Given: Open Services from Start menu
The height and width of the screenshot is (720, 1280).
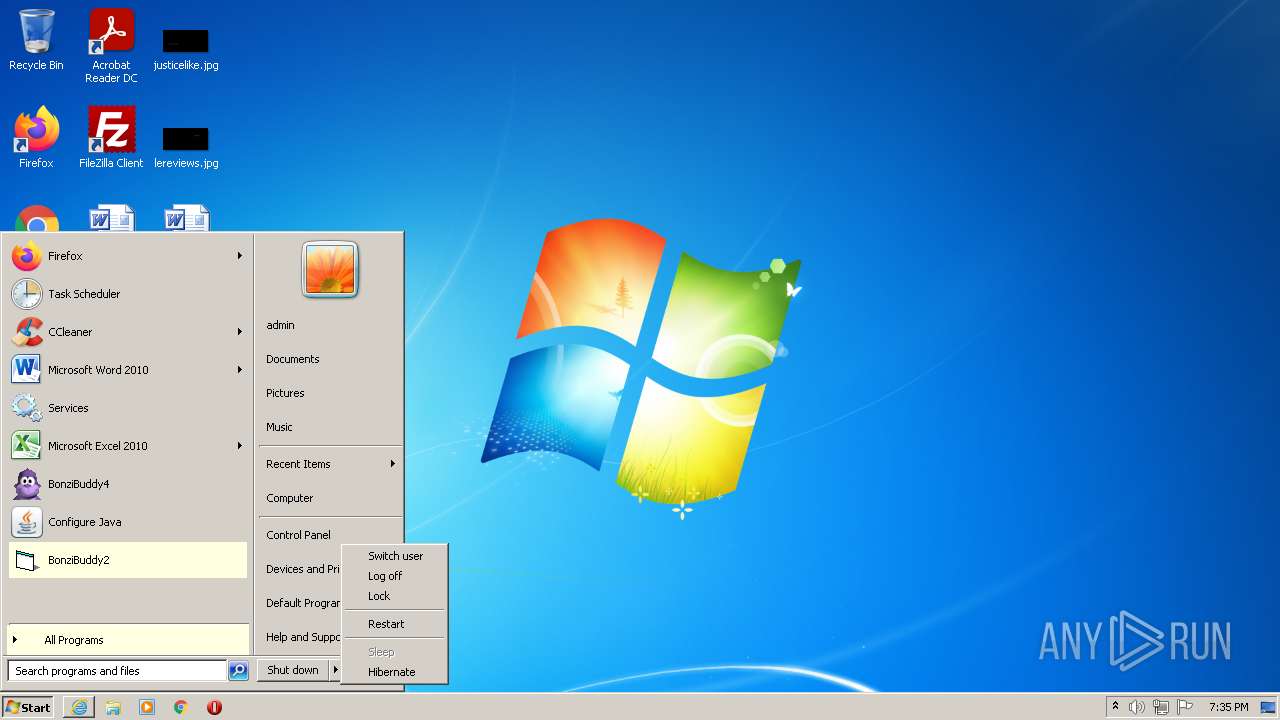Looking at the screenshot, I should pos(128,408).
